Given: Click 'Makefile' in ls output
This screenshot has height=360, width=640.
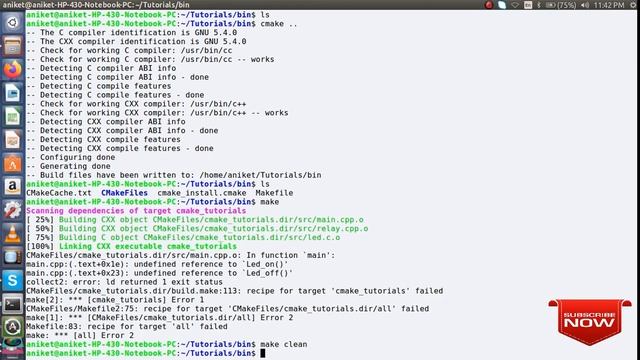Looking at the screenshot, I should pyautogui.click(x=274, y=193).
